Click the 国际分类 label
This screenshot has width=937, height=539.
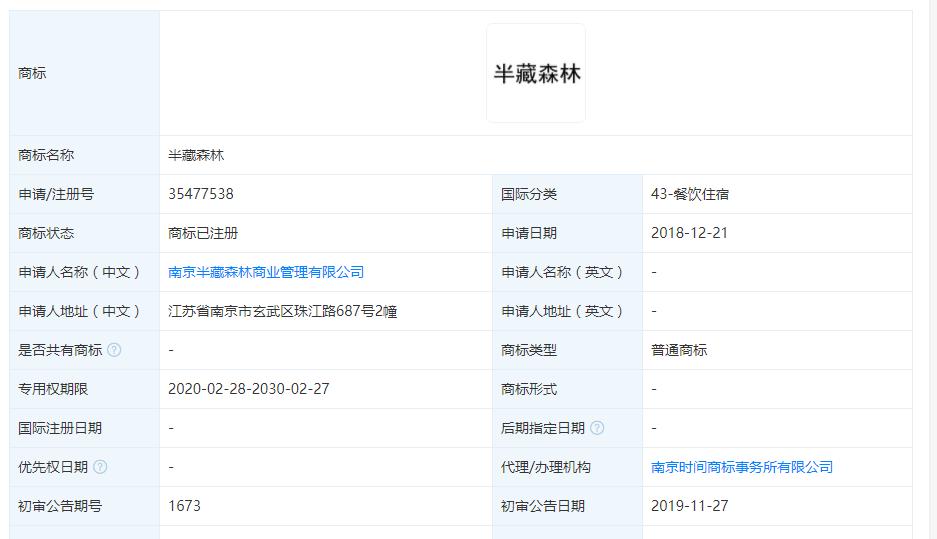pos(529,194)
